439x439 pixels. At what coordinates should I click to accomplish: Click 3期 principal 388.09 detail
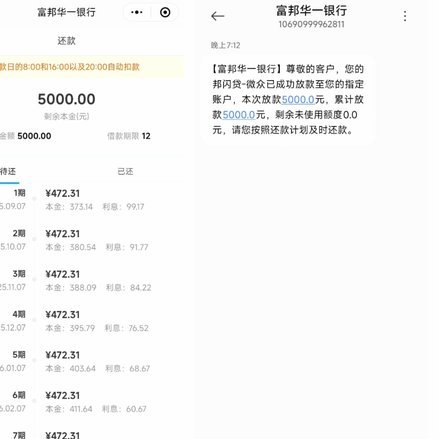[71, 288]
